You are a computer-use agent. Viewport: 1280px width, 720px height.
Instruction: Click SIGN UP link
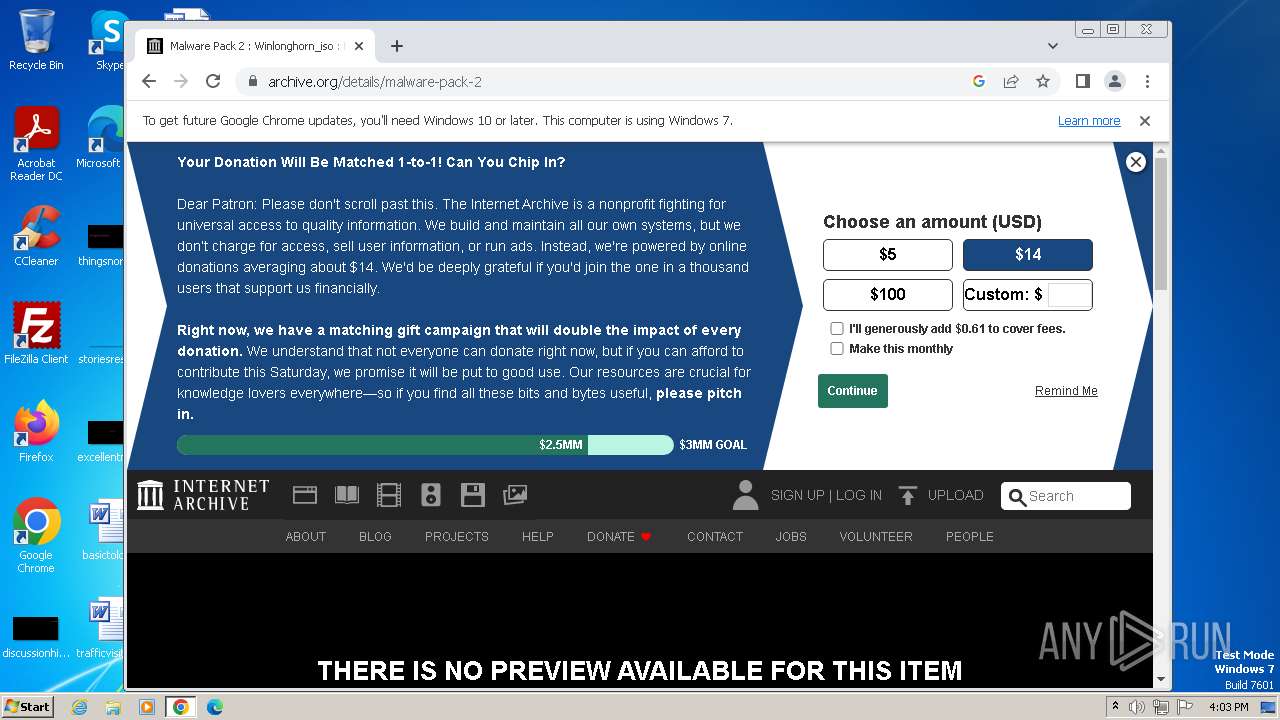(798, 495)
